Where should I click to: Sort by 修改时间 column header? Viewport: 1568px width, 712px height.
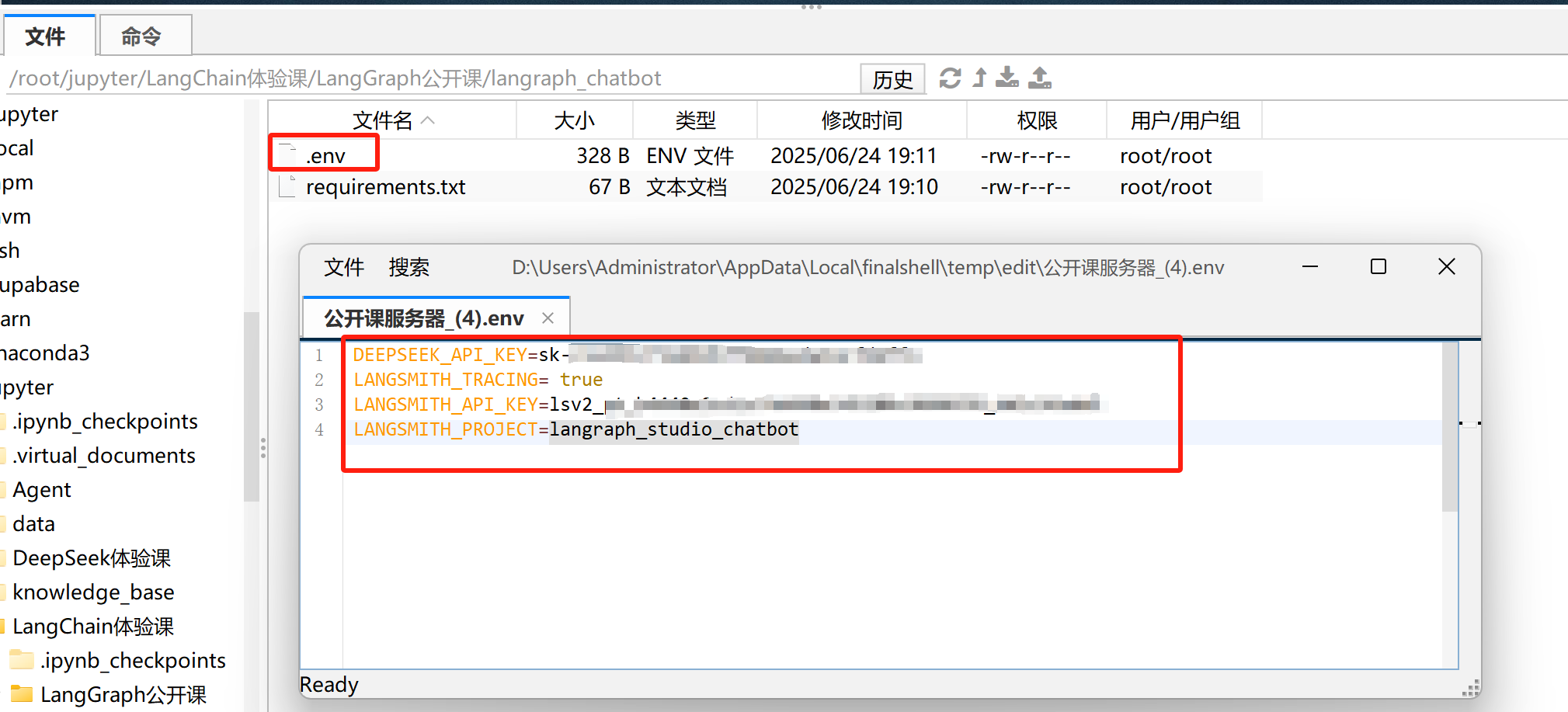pos(862,120)
